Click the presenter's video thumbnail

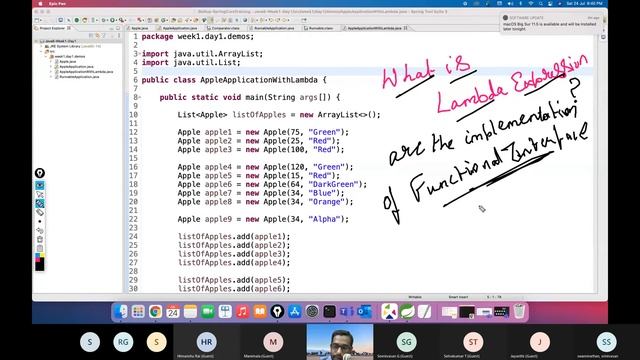(340, 342)
